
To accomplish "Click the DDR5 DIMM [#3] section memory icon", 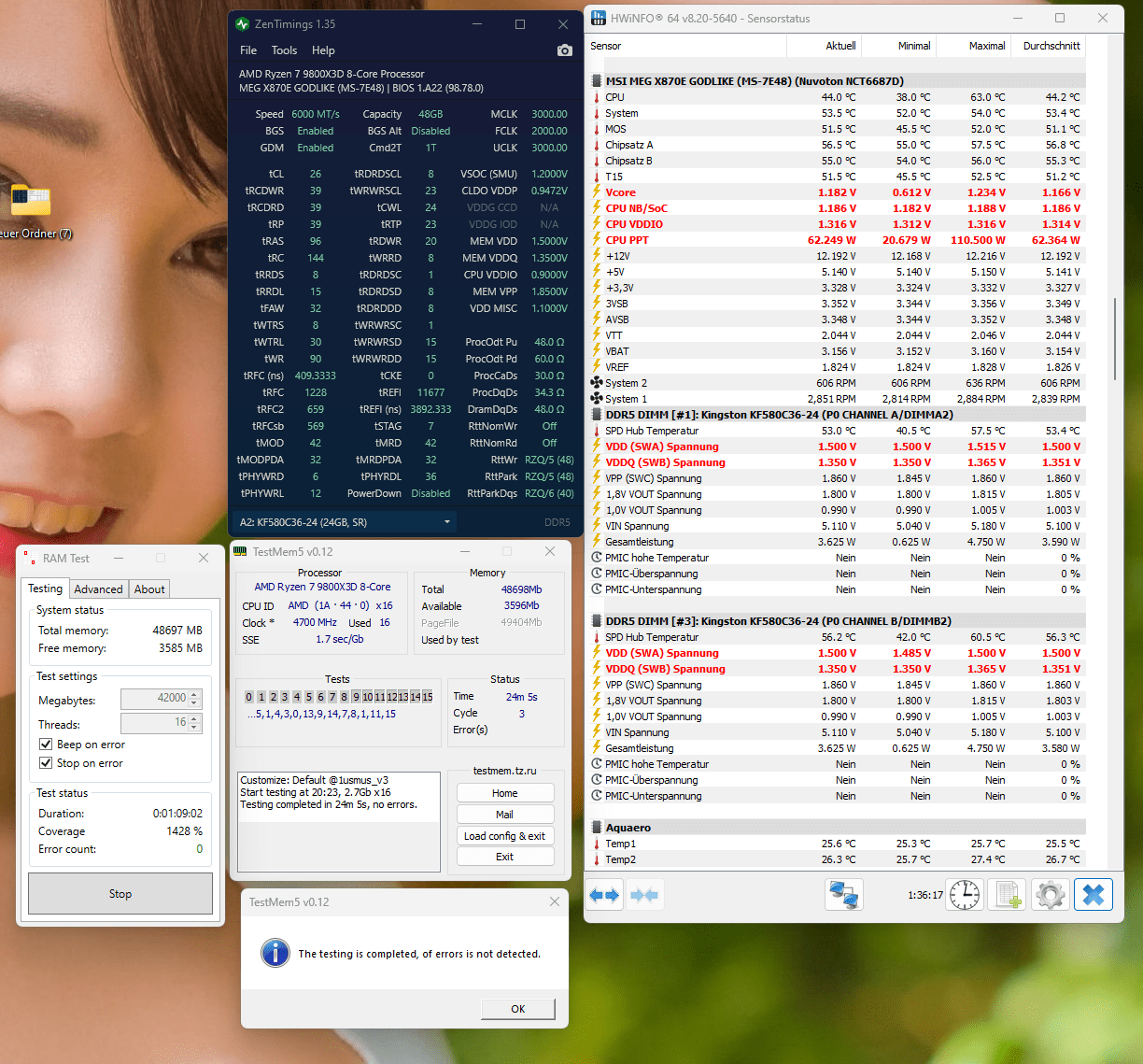I will point(597,621).
